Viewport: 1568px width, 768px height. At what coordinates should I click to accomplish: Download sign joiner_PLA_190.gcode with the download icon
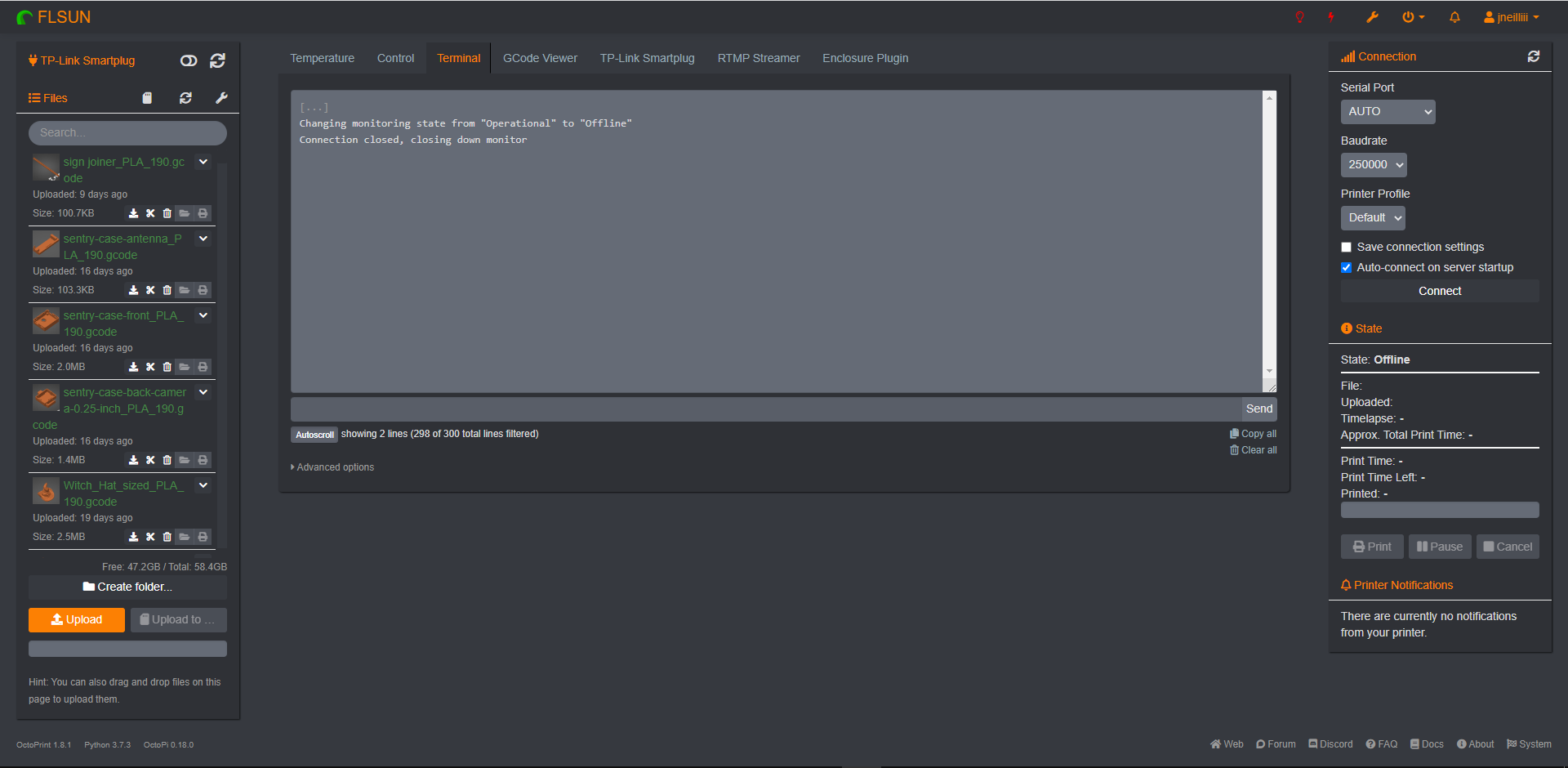(x=134, y=213)
